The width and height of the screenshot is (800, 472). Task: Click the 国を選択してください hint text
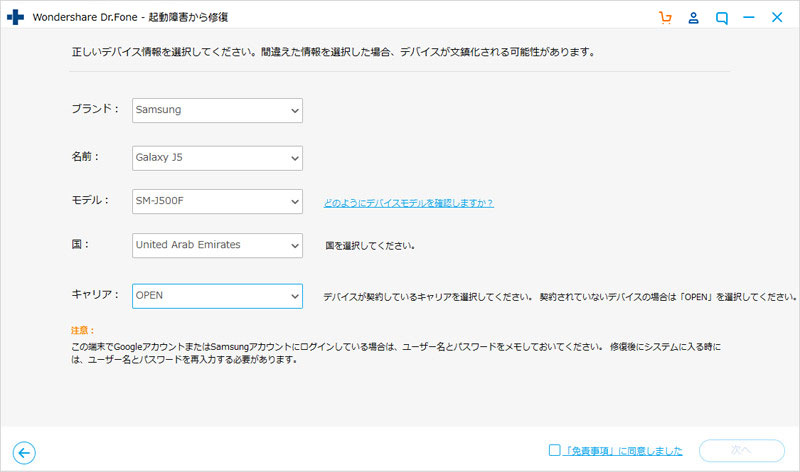tap(370, 246)
